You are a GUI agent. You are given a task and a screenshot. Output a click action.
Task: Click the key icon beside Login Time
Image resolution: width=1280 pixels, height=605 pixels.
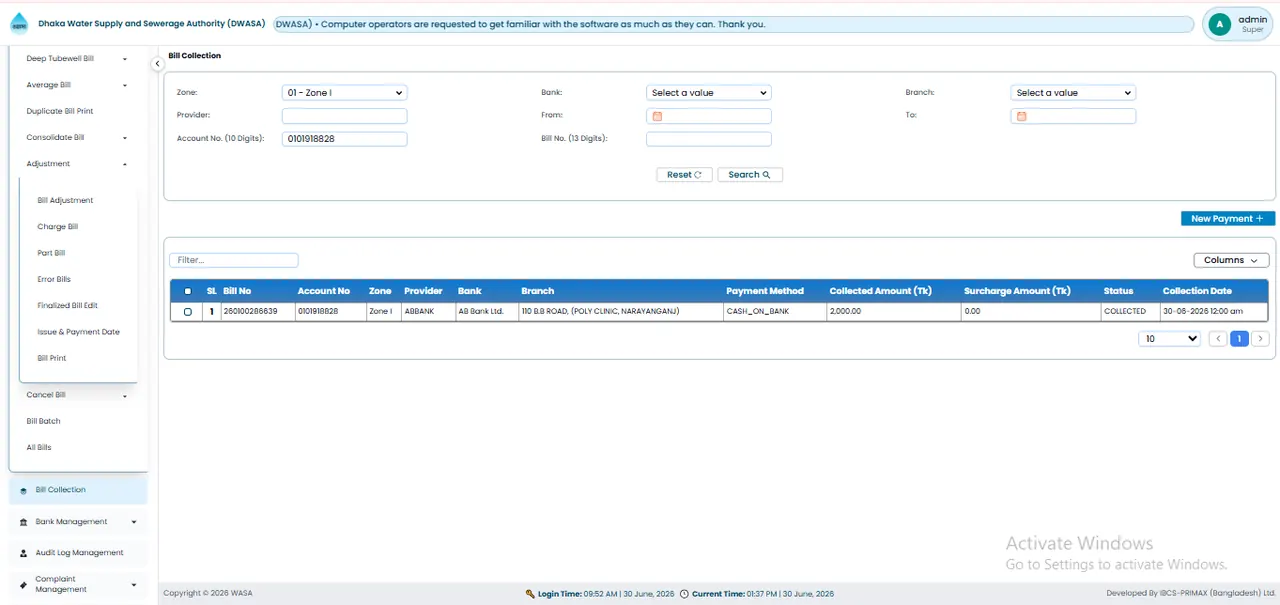530,594
